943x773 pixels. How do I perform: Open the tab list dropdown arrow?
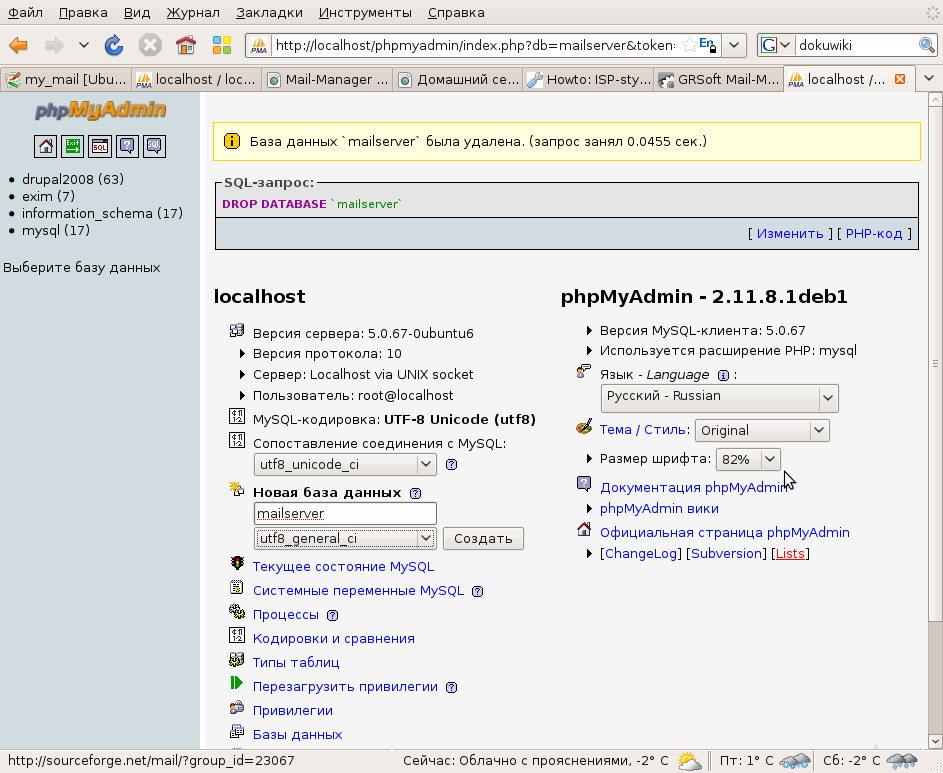pyautogui.click(x=929, y=79)
